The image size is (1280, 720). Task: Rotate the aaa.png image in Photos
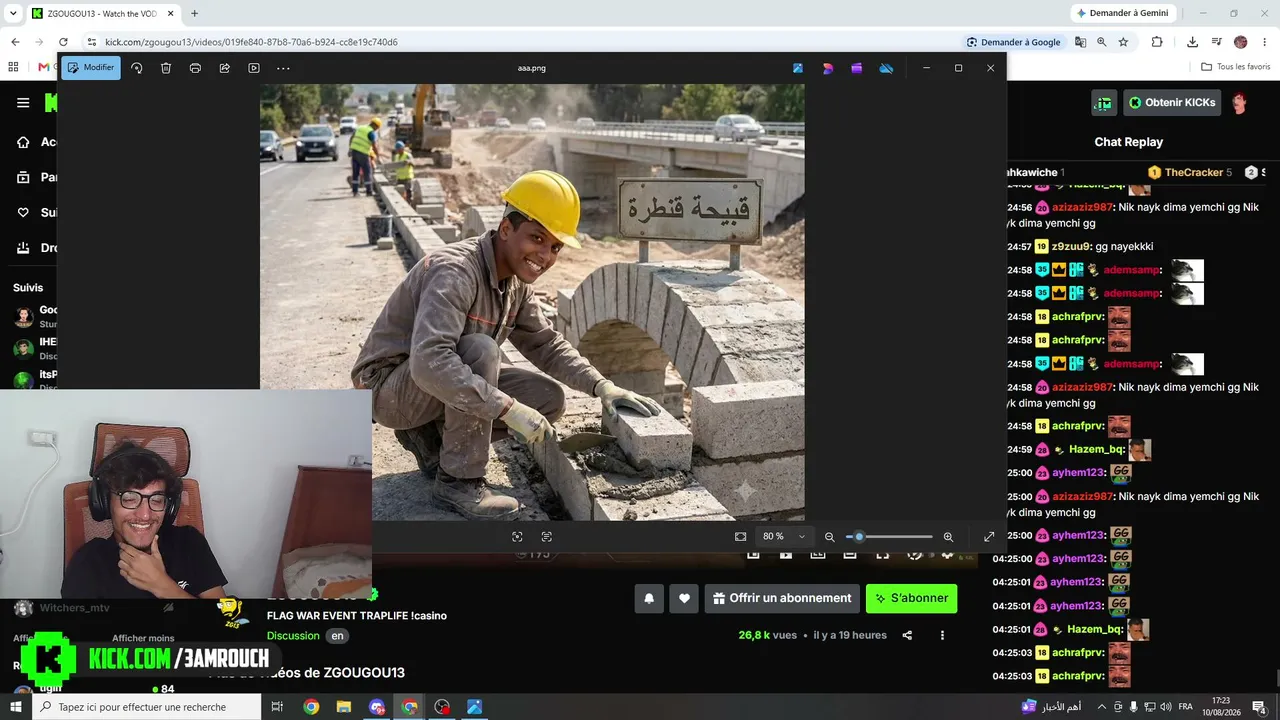[x=137, y=68]
